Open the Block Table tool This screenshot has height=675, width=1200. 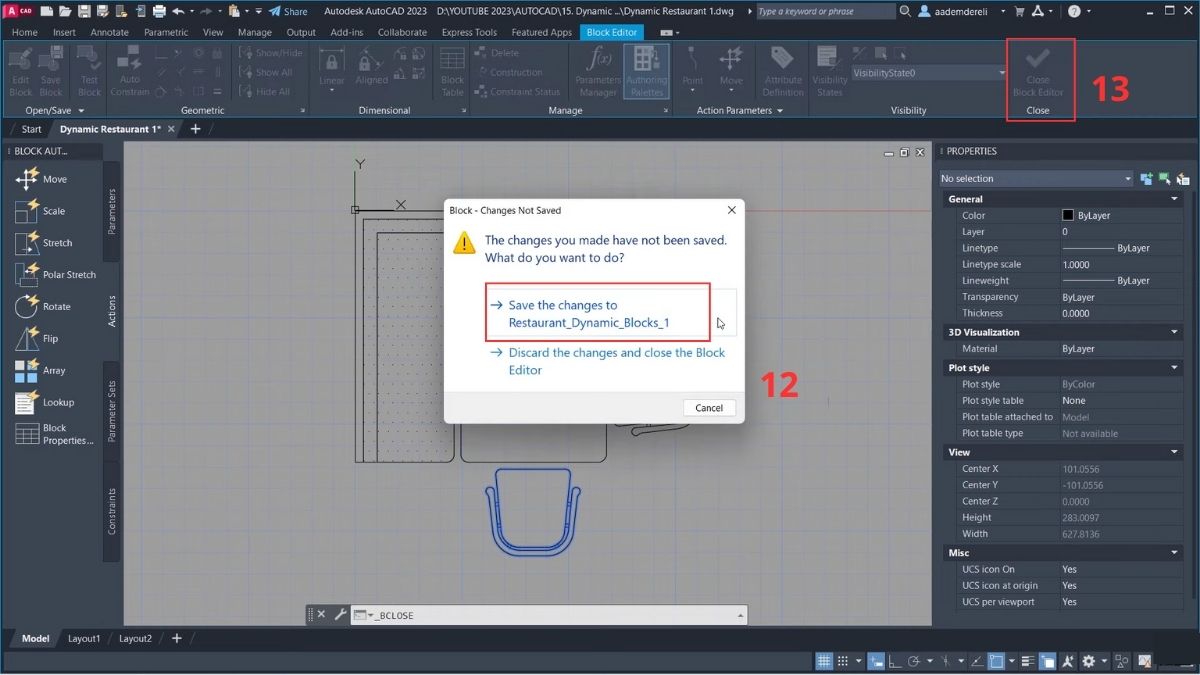click(451, 70)
